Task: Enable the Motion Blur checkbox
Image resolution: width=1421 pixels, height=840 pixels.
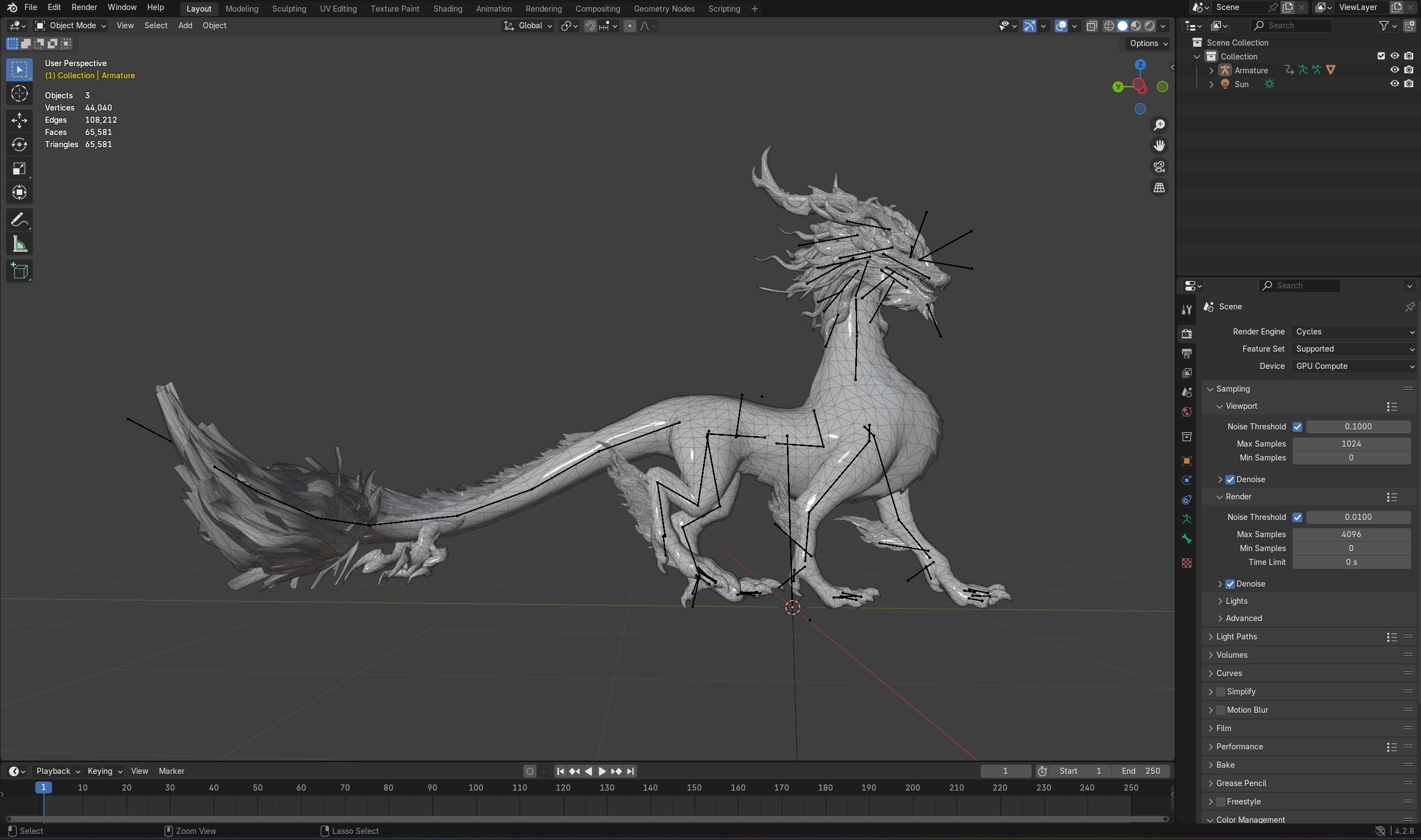Action: tap(1220, 710)
